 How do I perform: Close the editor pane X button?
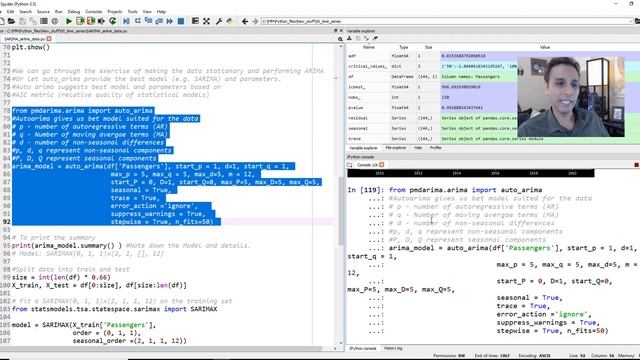(341, 31)
